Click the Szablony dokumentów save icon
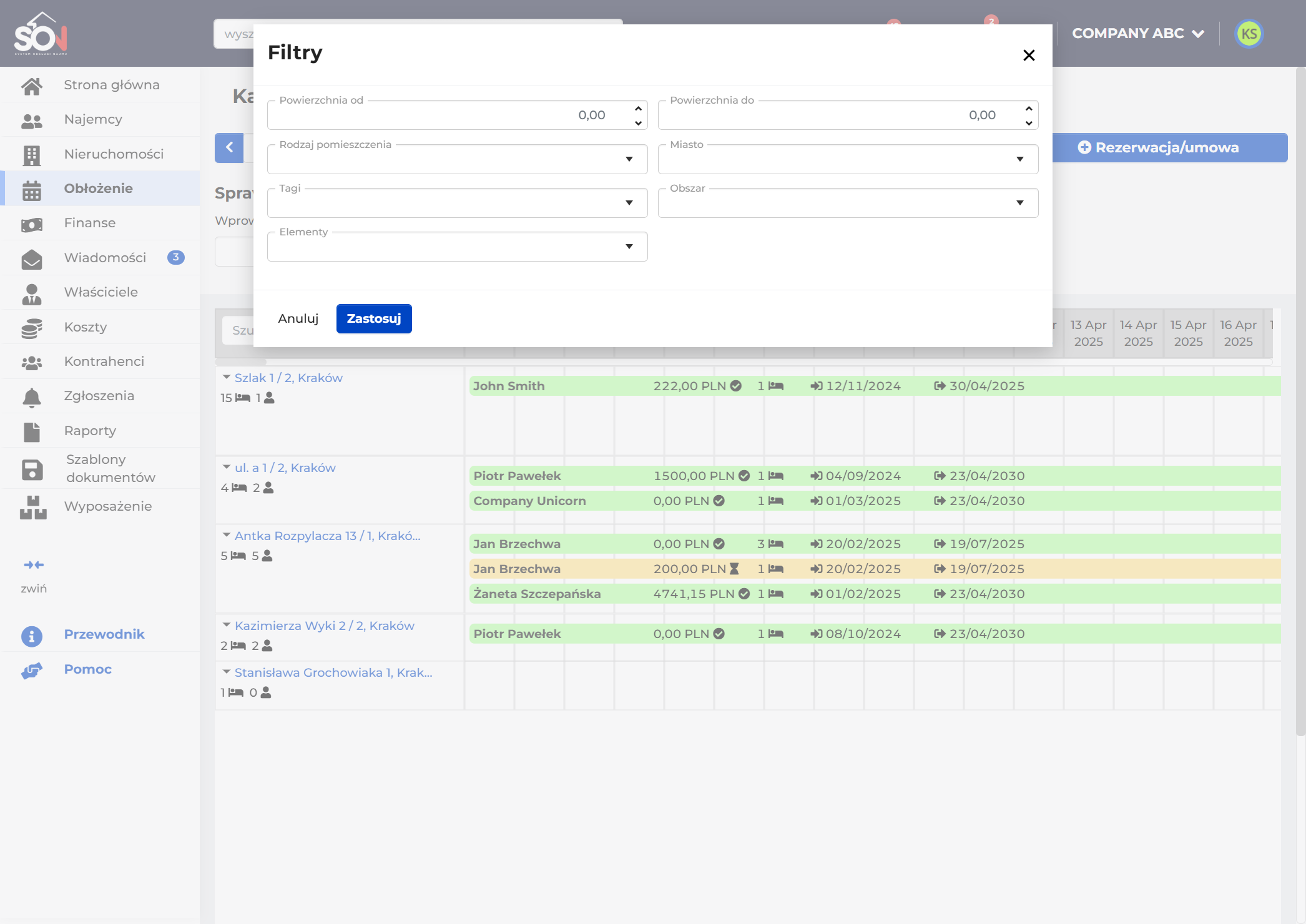The width and height of the screenshot is (1306, 924). 32,469
